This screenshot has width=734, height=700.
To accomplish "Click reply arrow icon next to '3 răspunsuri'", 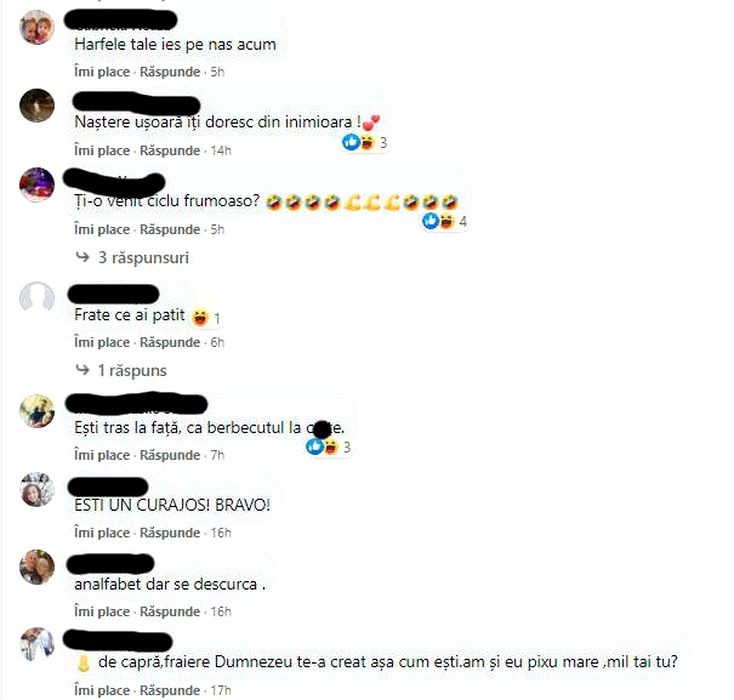I will click(x=82, y=257).
